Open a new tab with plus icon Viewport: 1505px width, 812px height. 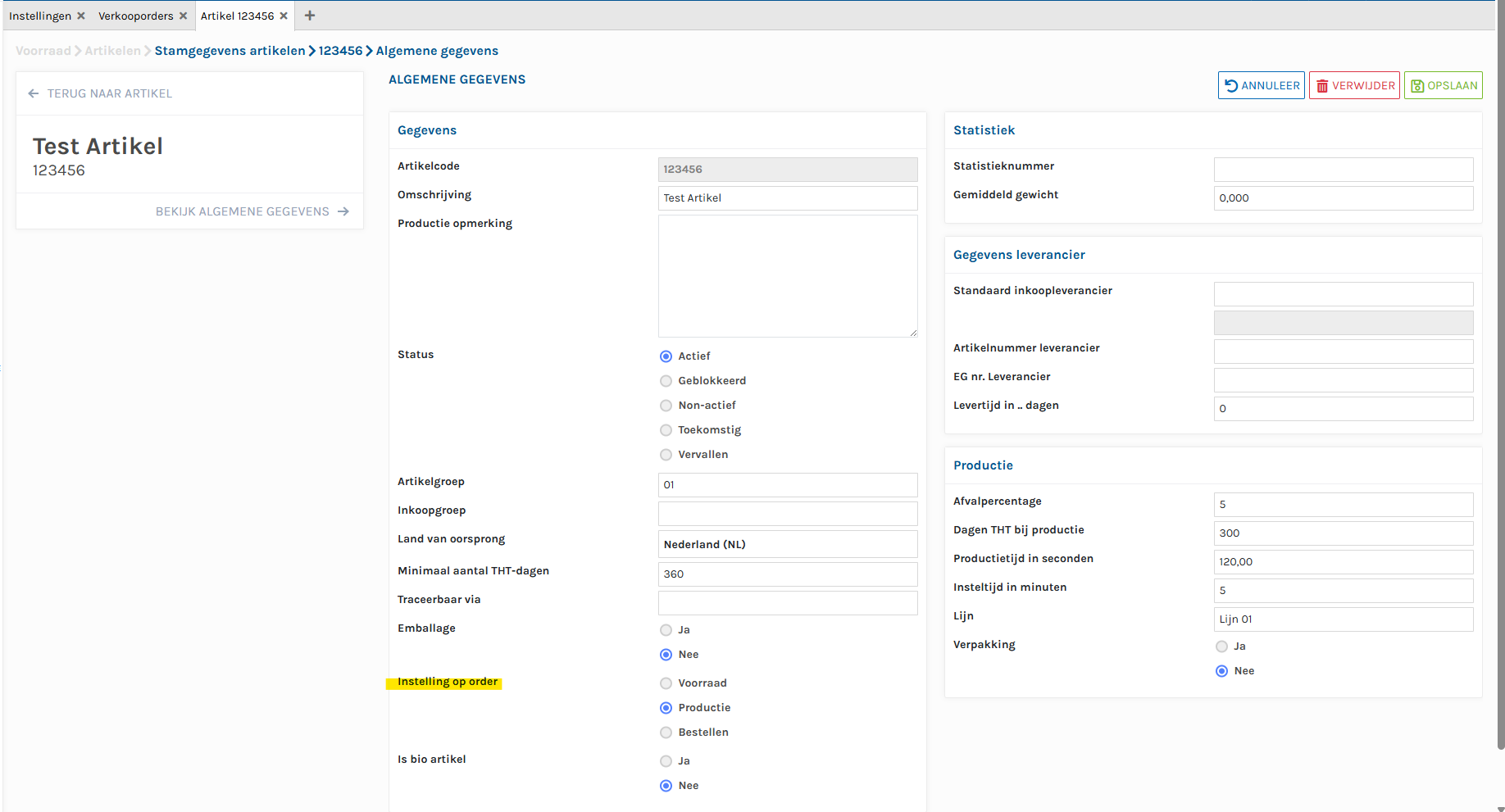pyautogui.click(x=310, y=16)
